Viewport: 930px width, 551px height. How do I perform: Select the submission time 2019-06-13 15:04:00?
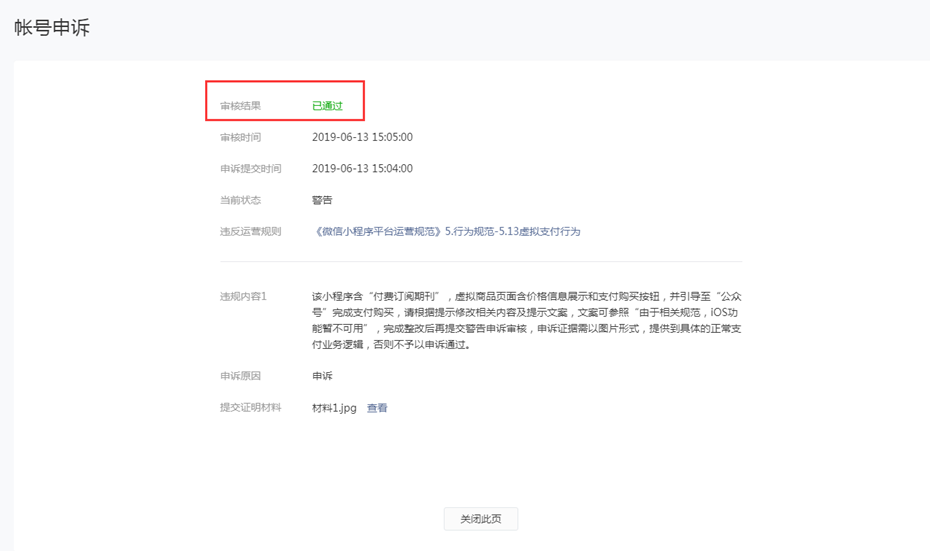pos(362,169)
